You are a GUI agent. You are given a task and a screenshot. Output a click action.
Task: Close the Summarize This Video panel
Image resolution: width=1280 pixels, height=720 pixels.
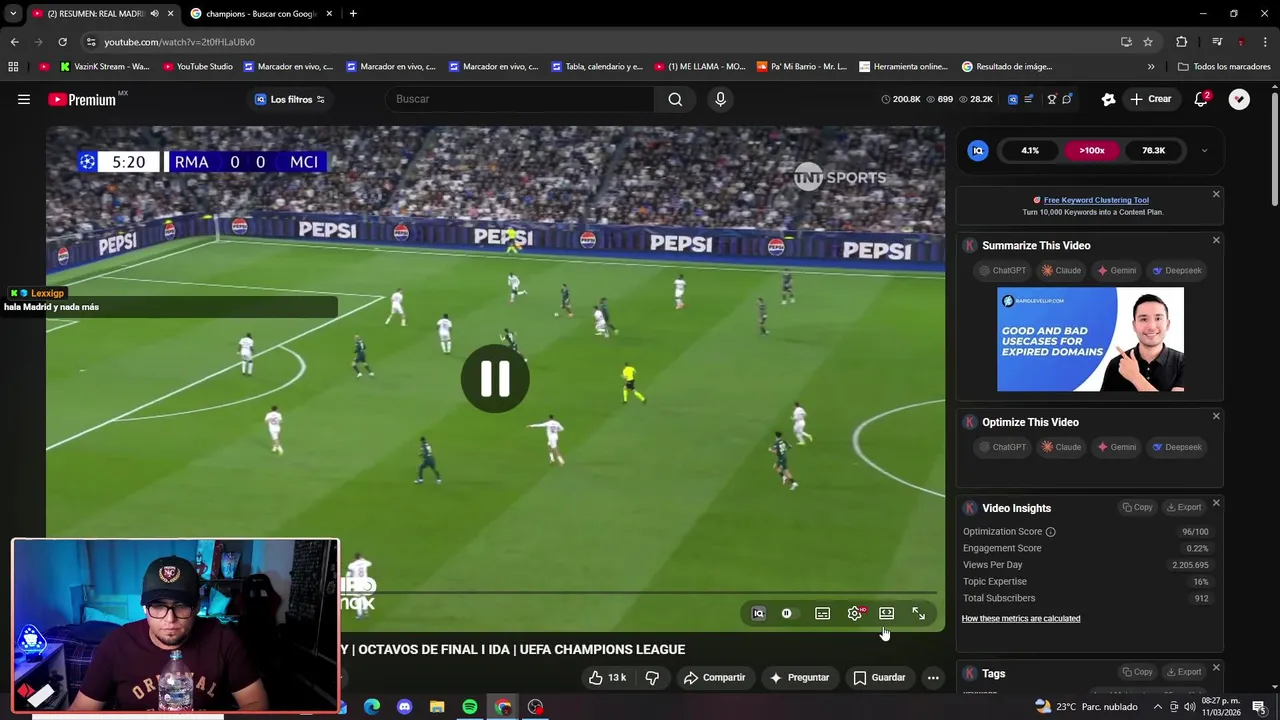[1216, 240]
